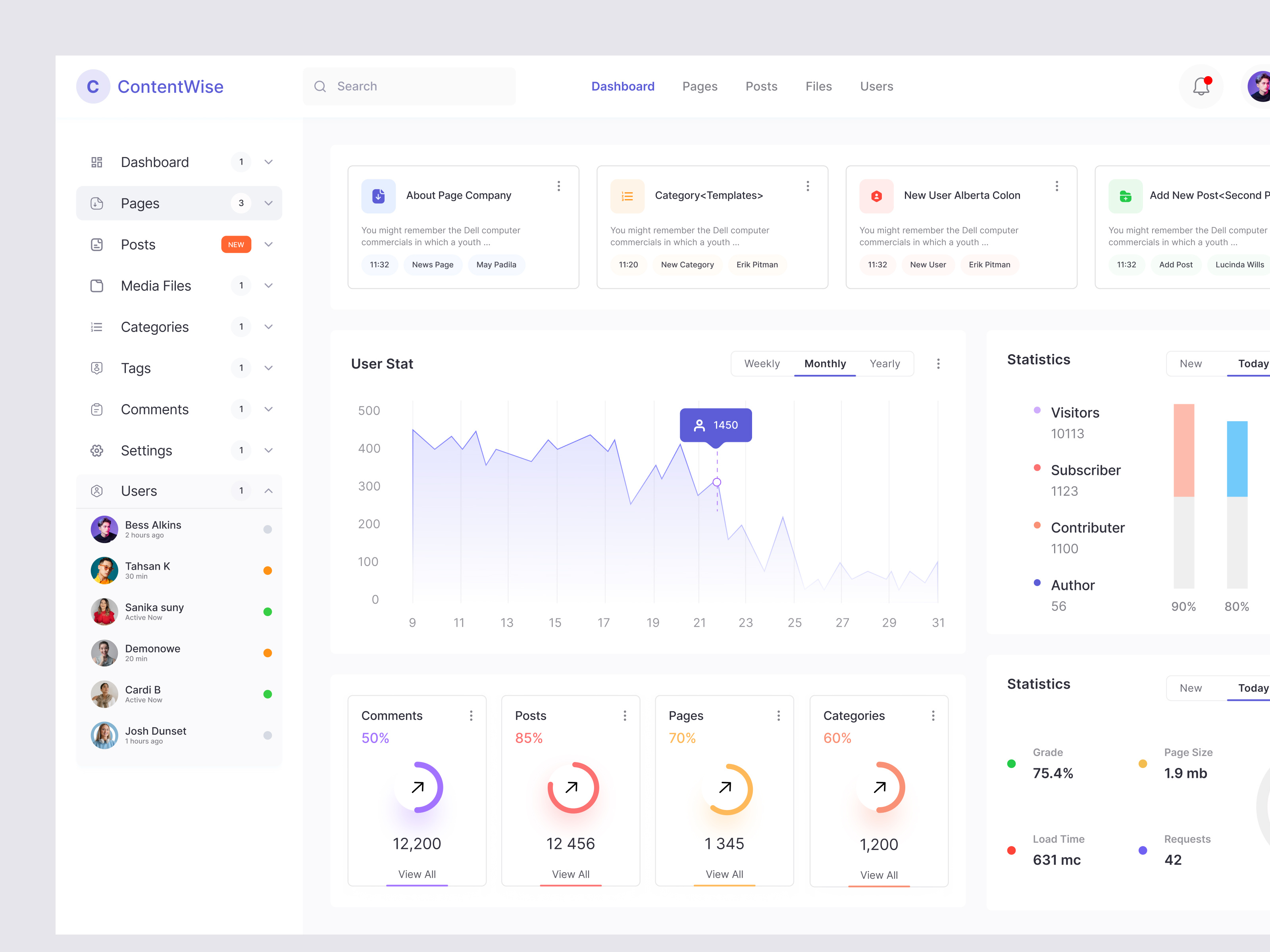
Task: Open the New User Alberta Colon card menu
Action: (x=1056, y=186)
